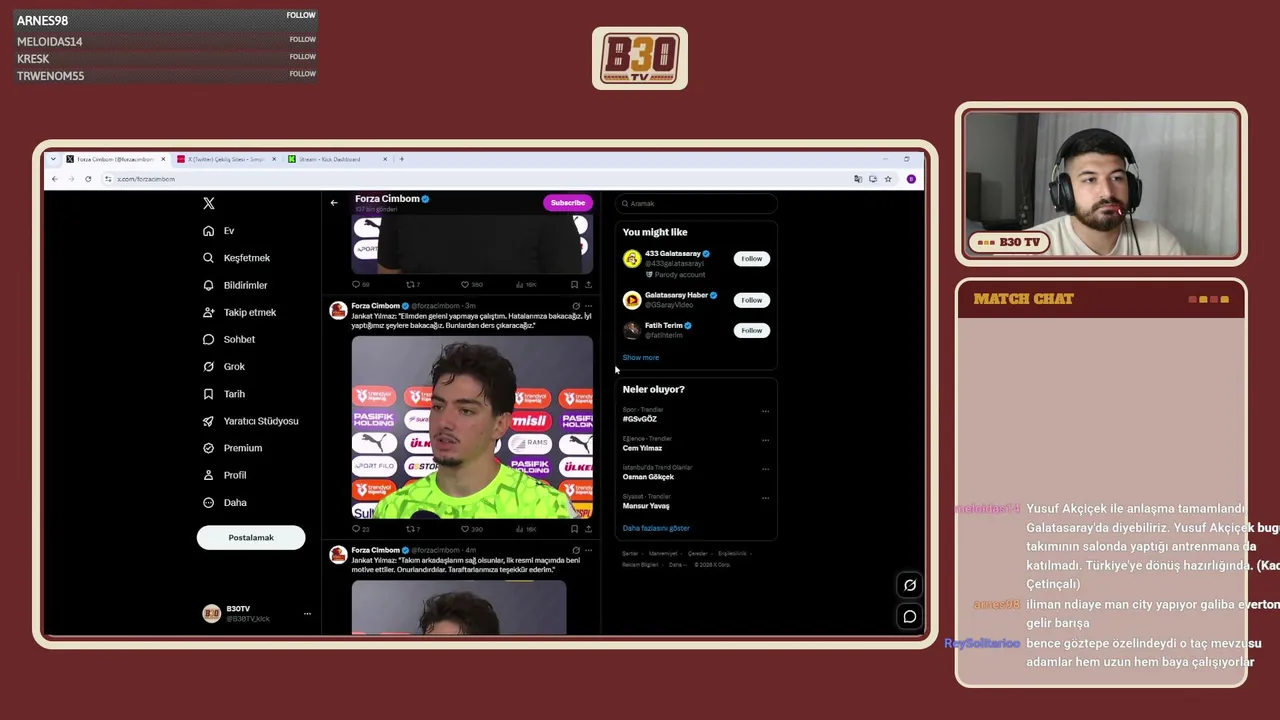Close the Forza Cimbom browser tab
The image size is (1280, 720).
tap(162, 159)
